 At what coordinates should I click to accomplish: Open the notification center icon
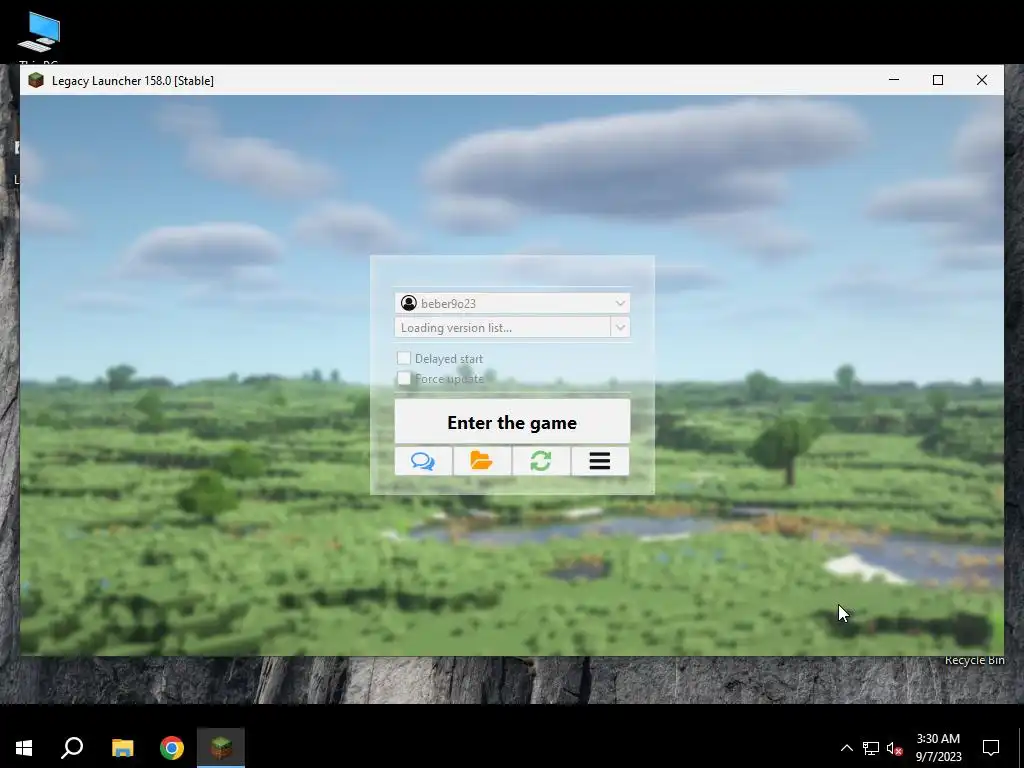tap(991, 748)
